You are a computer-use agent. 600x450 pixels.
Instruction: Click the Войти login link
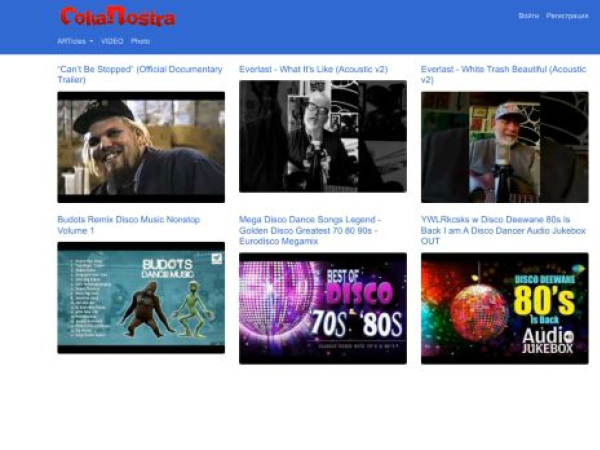coord(528,16)
